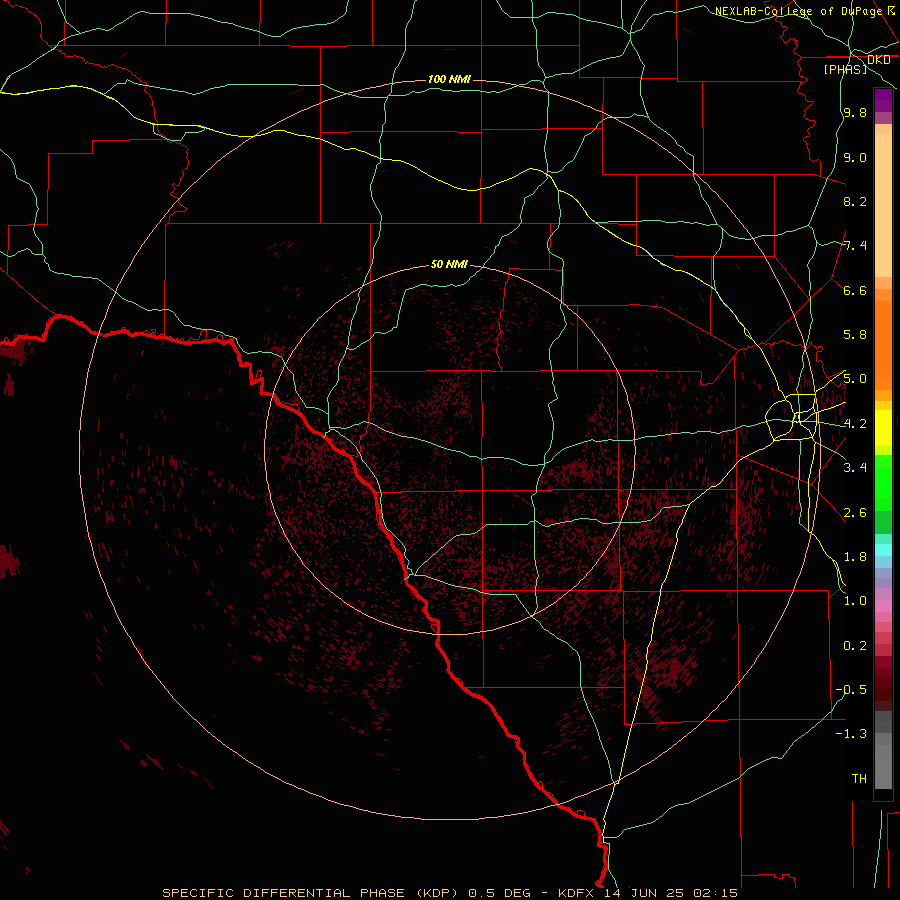Click the bright green color bar segment
This screenshot has height=900, width=900.
click(x=883, y=482)
